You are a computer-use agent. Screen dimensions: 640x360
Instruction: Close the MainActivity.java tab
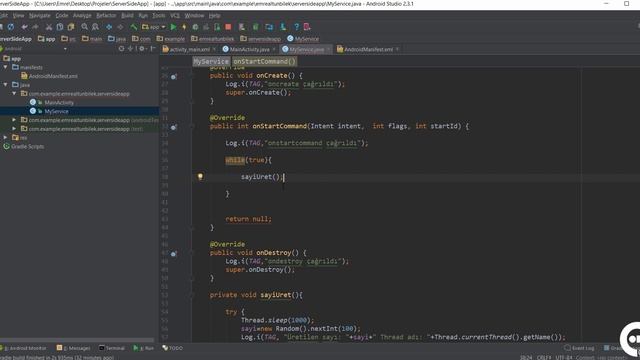pos(274,49)
